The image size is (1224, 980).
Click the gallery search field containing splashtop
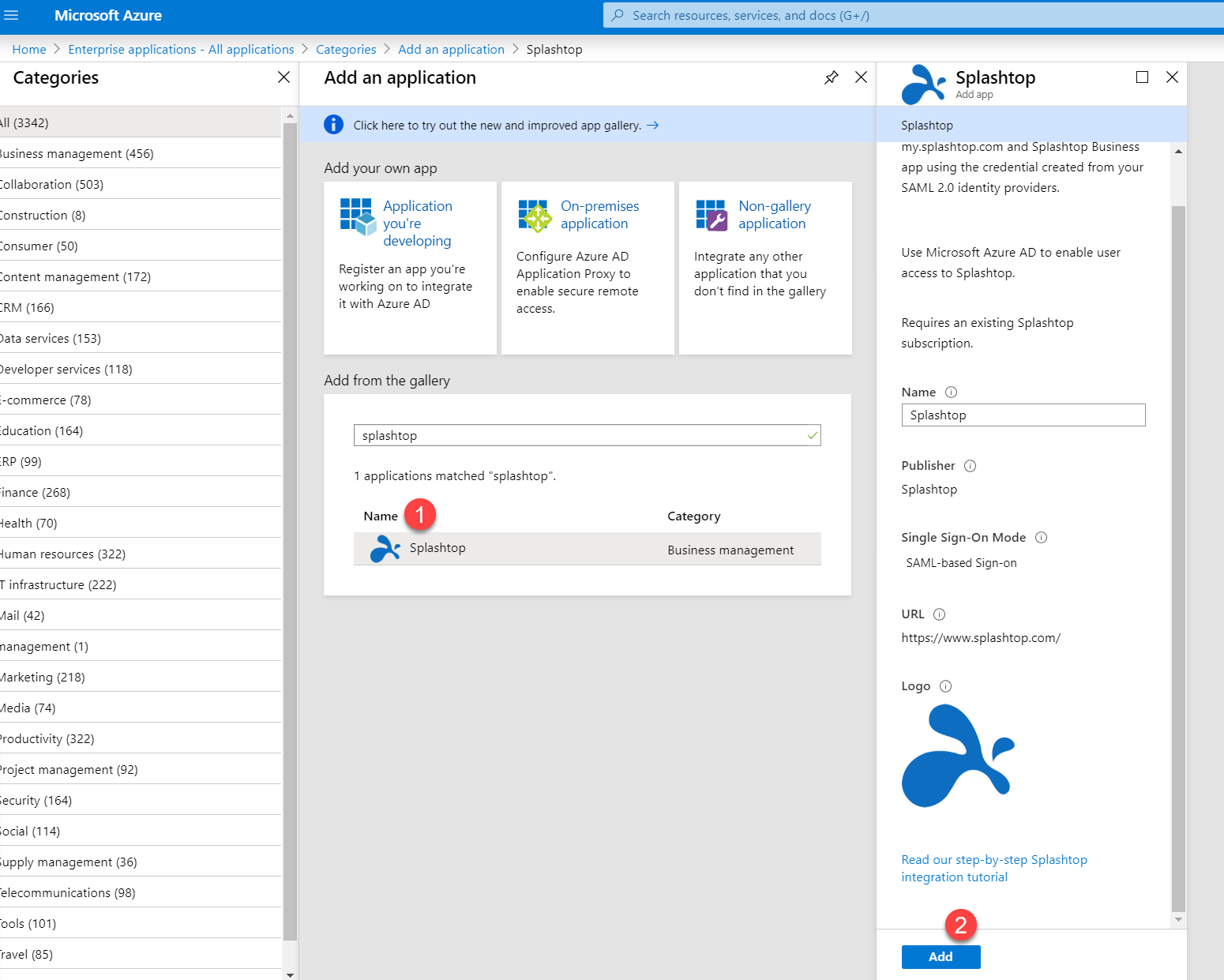pyautogui.click(x=587, y=435)
